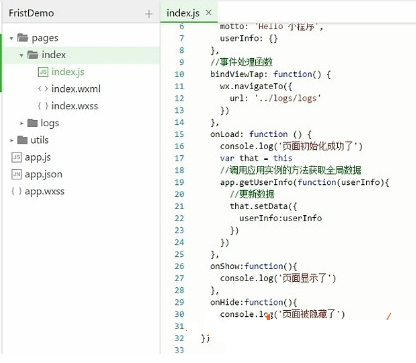Click the braces icon beside index.wxss
The width and height of the screenshot is (416, 363).
(x=43, y=106)
